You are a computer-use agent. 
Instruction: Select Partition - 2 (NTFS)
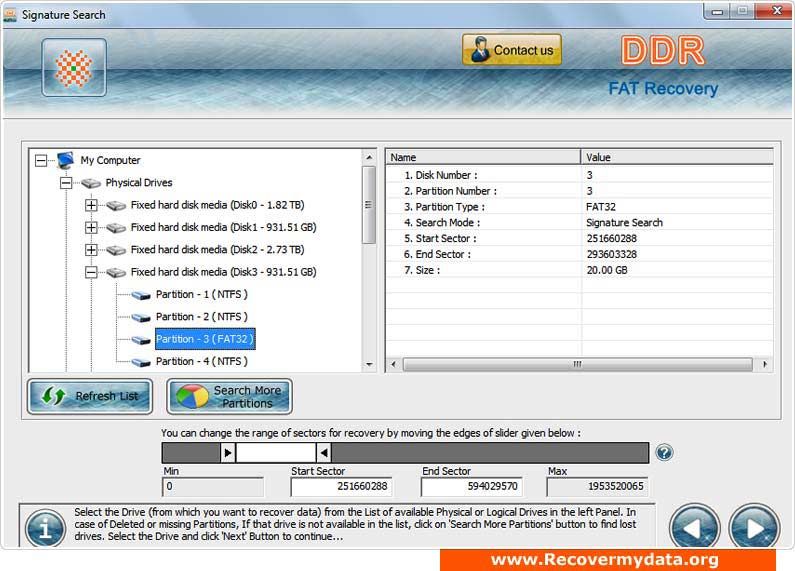click(202, 316)
